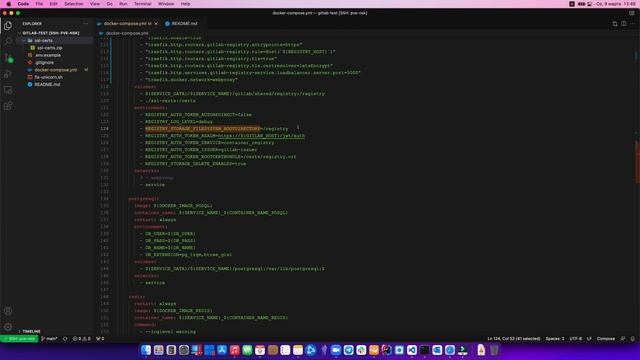This screenshot has height=360, width=640.
Task: Open the Explorer view in the activity bar
Action: click(8, 25)
